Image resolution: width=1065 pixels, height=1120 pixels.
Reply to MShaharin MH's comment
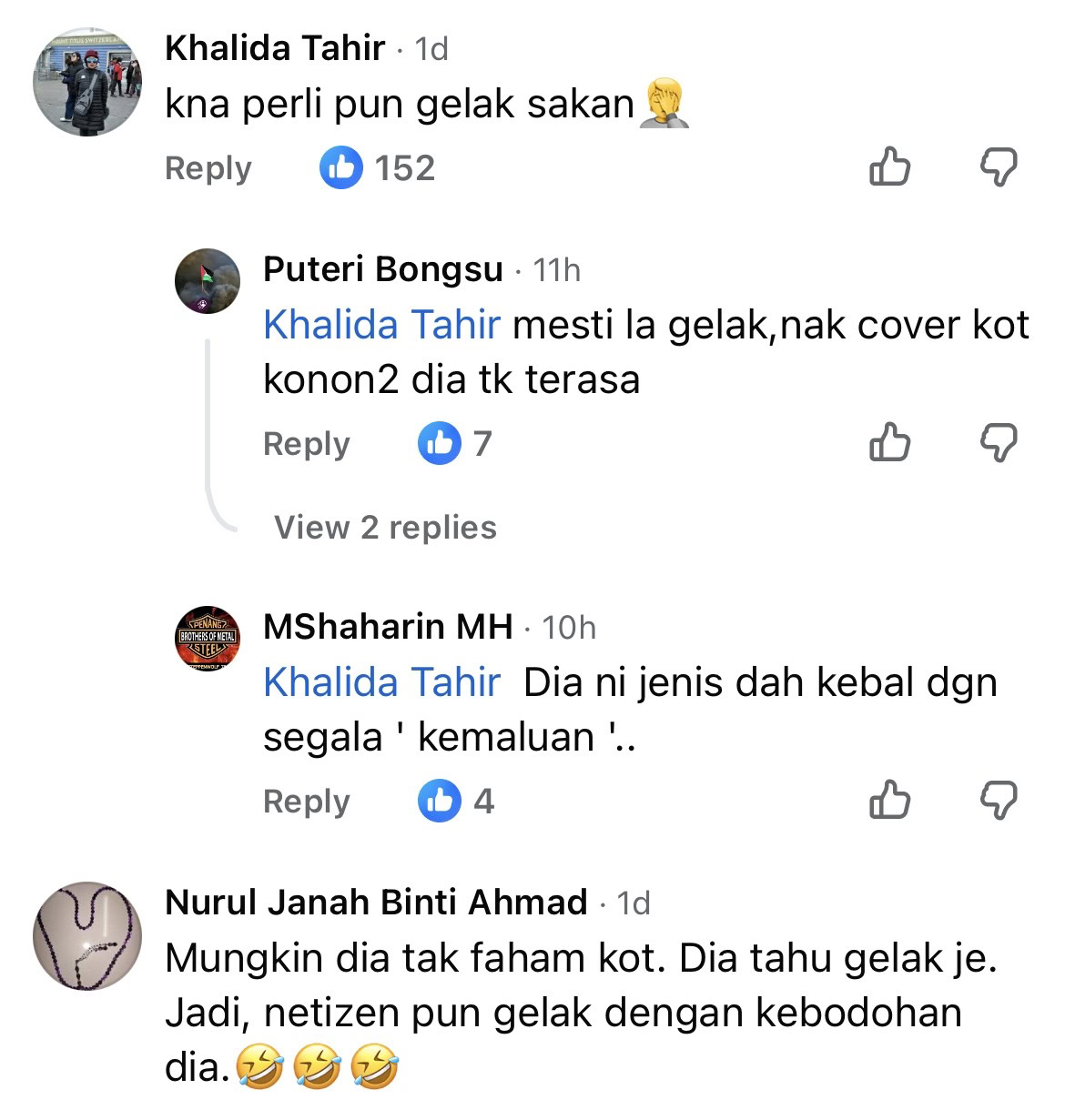[x=306, y=802]
